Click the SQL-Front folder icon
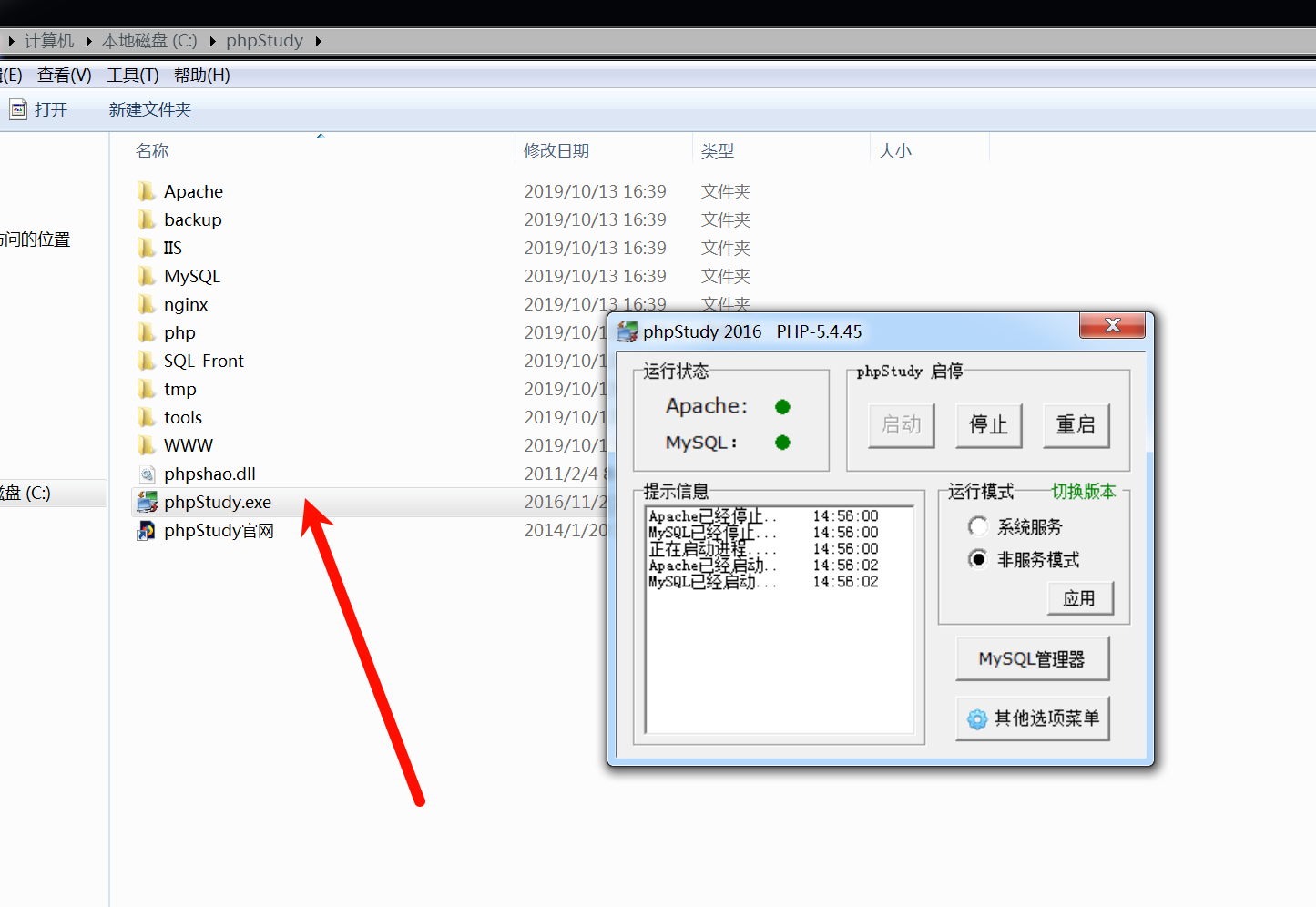1316x907 pixels. click(147, 361)
